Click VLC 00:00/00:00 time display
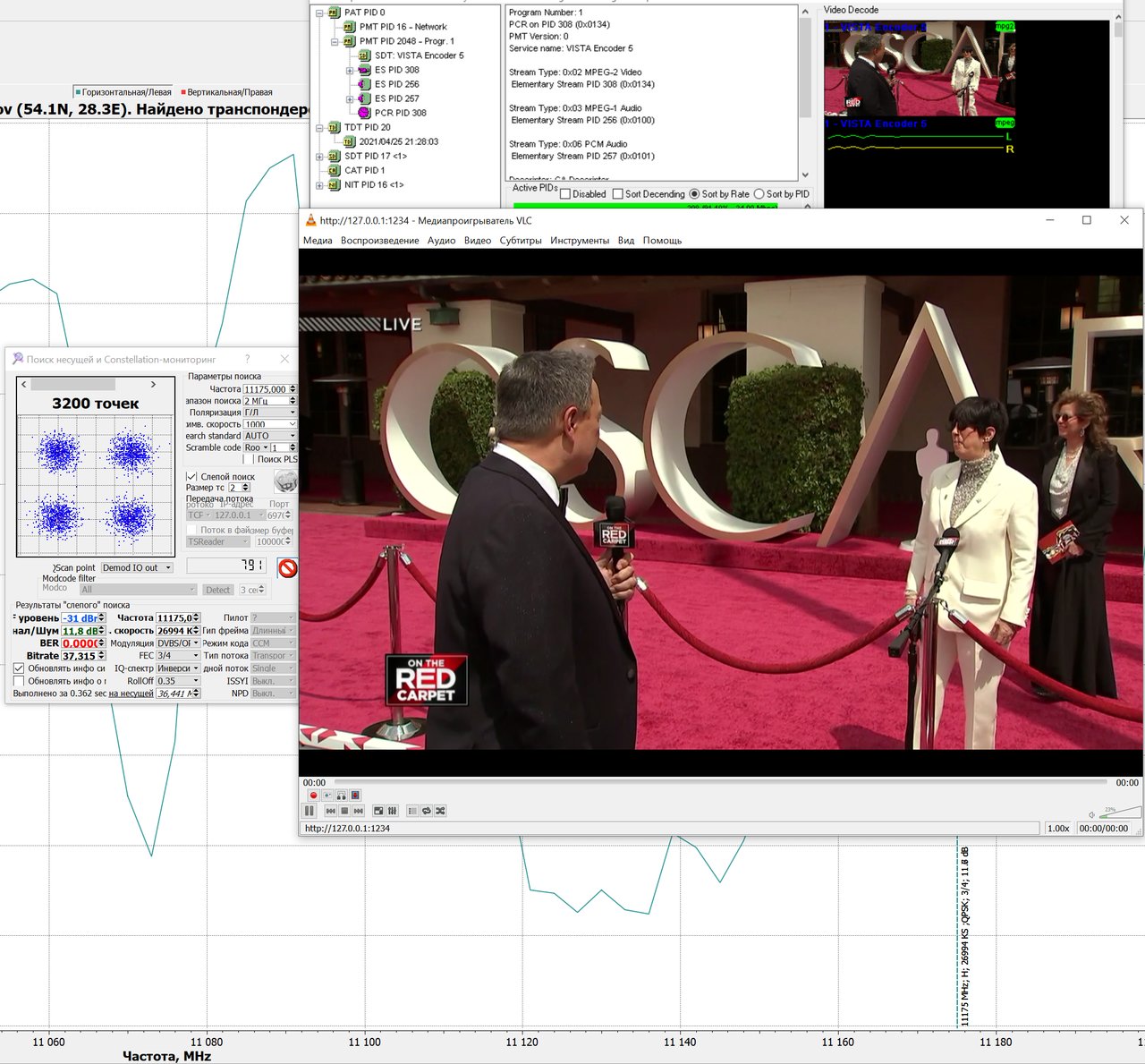The width and height of the screenshot is (1145, 1064). [x=1103, y=829]
